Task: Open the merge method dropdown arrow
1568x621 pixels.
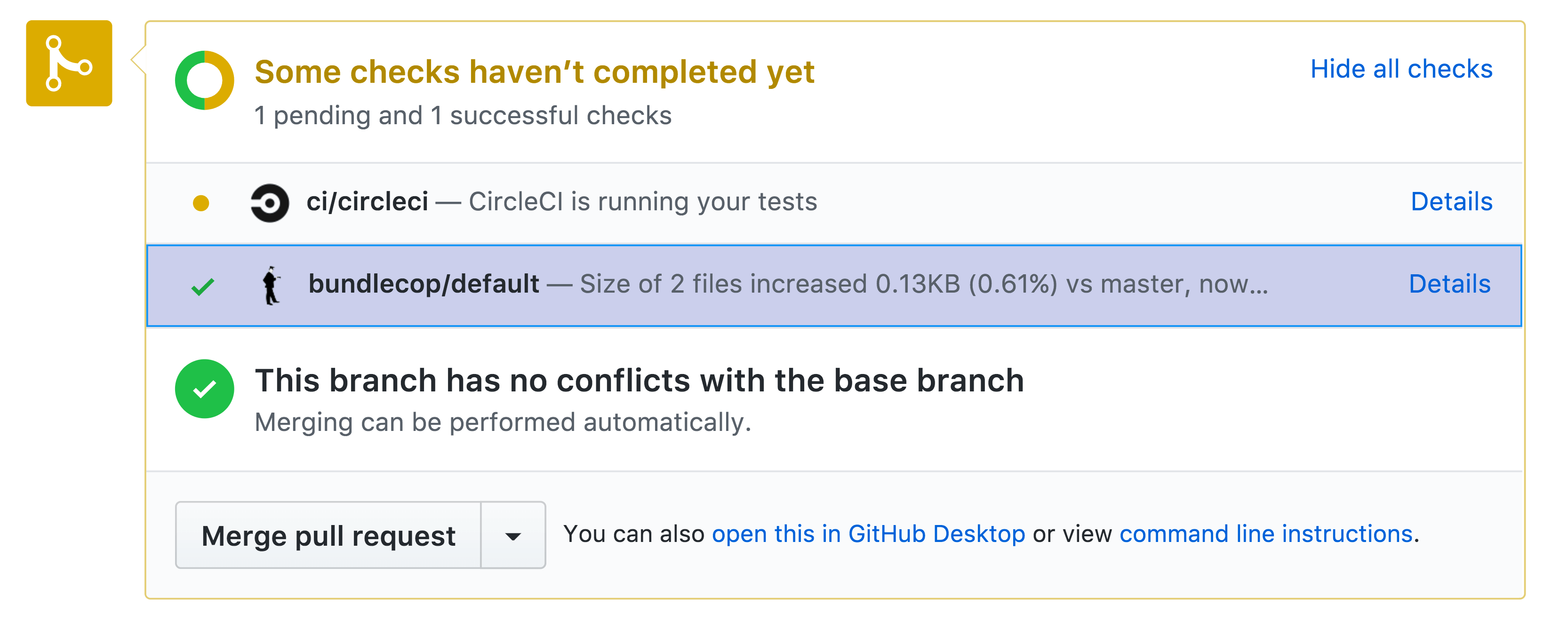Action: click(513, 536)
